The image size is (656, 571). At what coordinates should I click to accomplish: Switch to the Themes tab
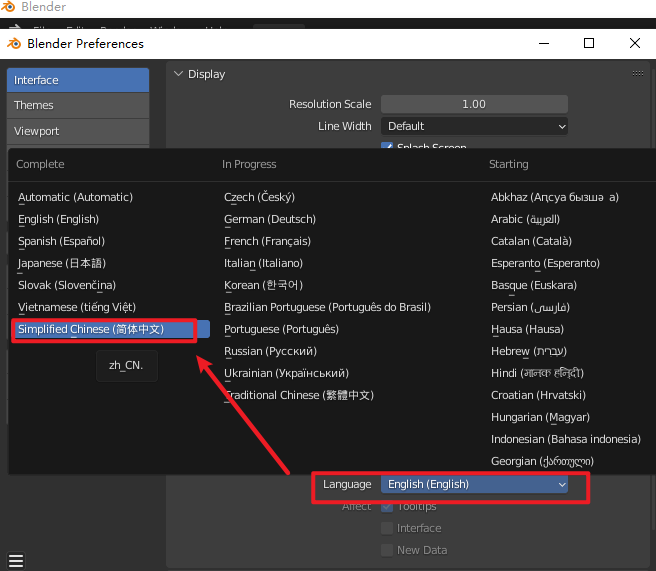(77, 105)
